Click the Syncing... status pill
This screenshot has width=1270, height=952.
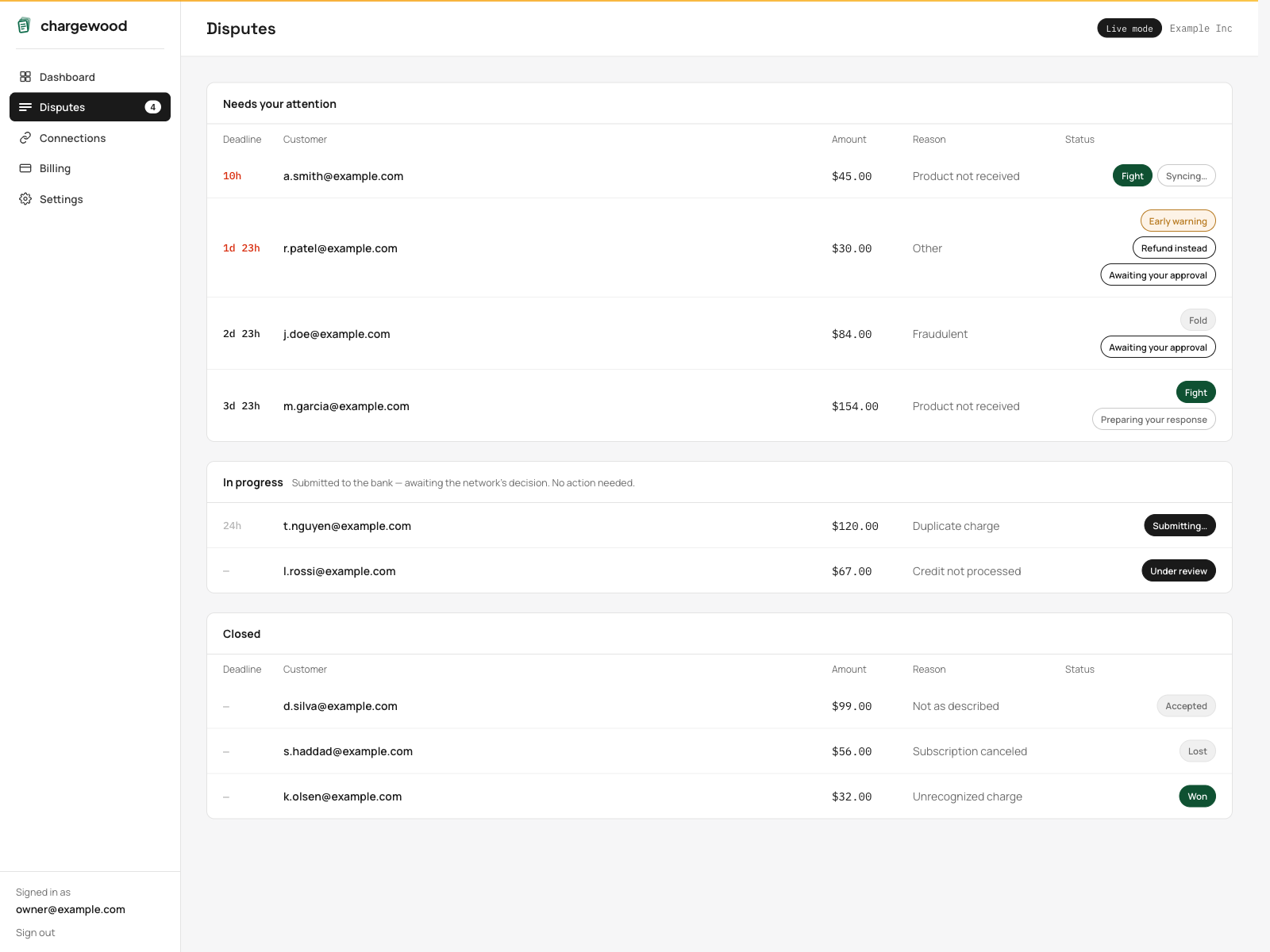[x=1187, y=176]
